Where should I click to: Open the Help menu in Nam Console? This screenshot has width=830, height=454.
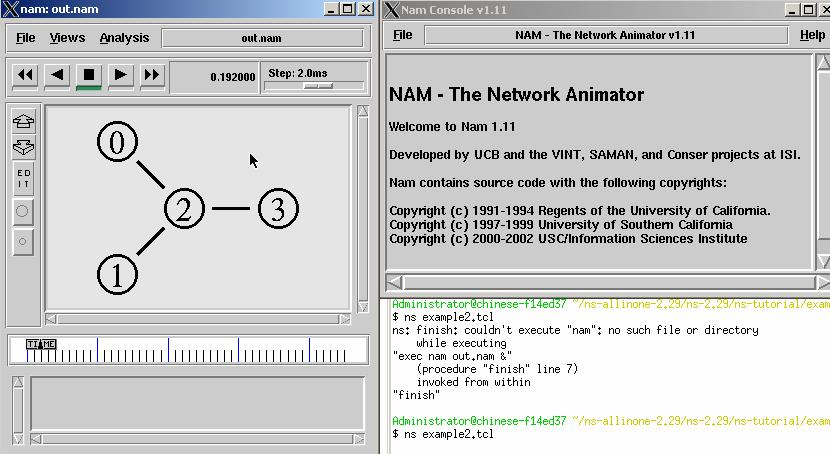(812, 35)
